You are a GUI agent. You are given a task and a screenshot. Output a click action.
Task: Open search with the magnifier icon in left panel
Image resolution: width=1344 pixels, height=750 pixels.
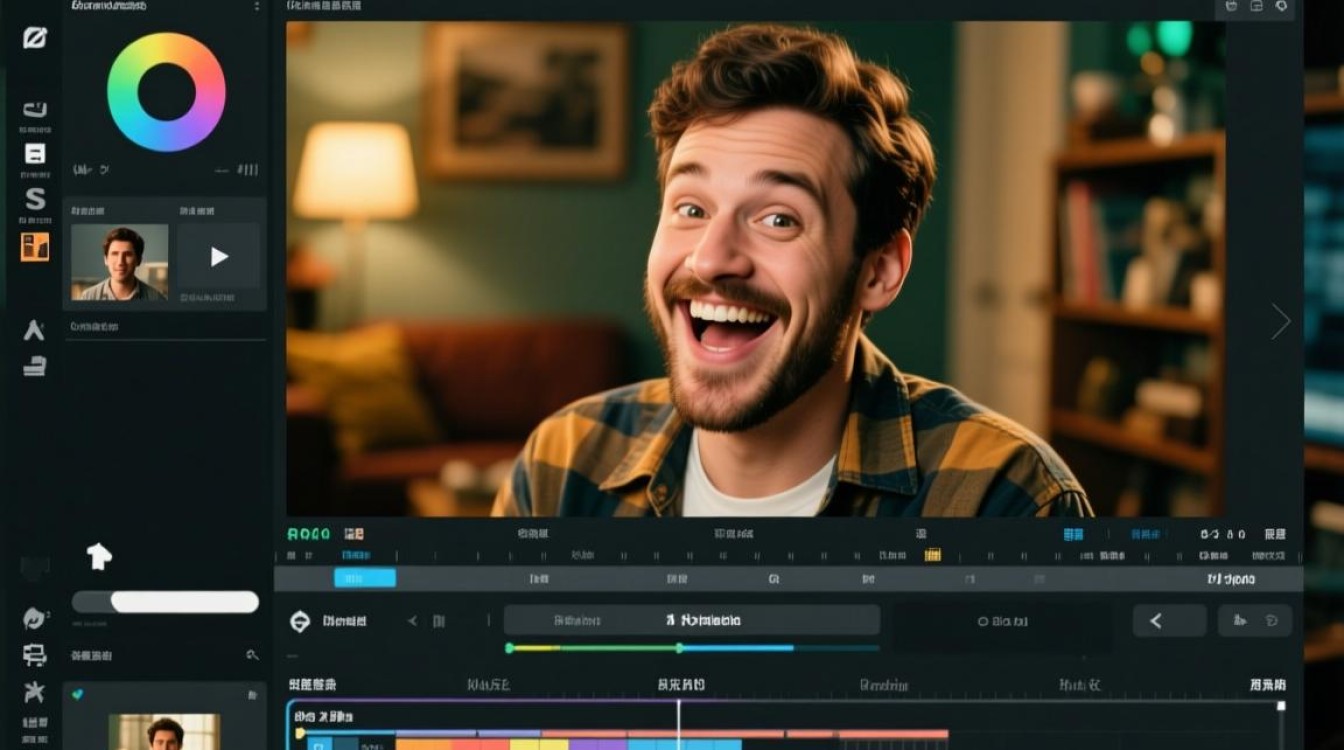tap(253, 655)
